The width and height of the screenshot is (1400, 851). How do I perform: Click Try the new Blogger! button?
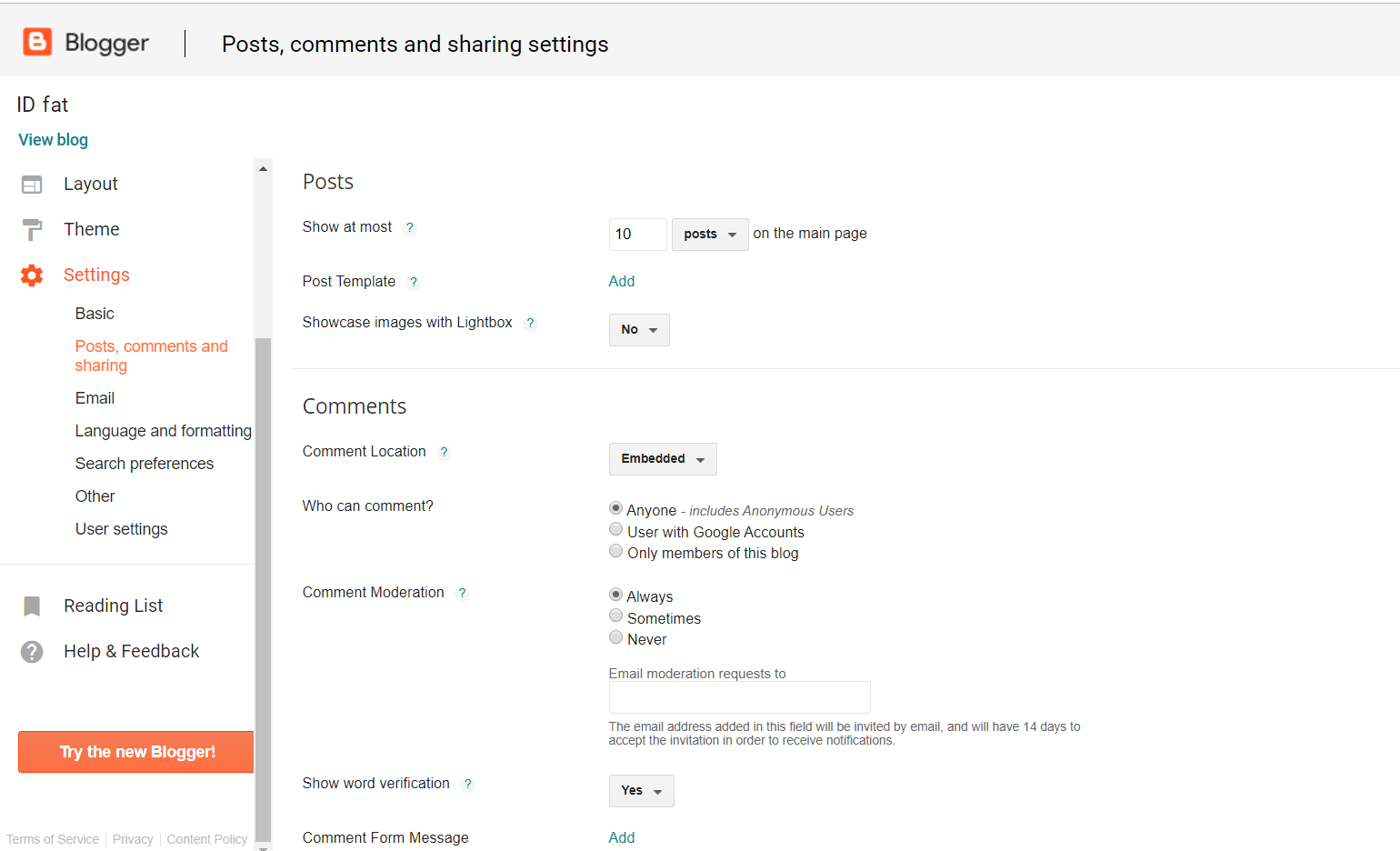[136, 752]
